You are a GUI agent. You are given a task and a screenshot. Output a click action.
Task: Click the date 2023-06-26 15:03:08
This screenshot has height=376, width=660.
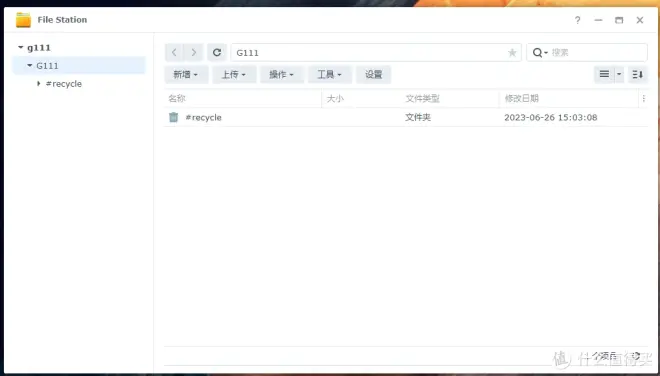click(x=551, y=117)
